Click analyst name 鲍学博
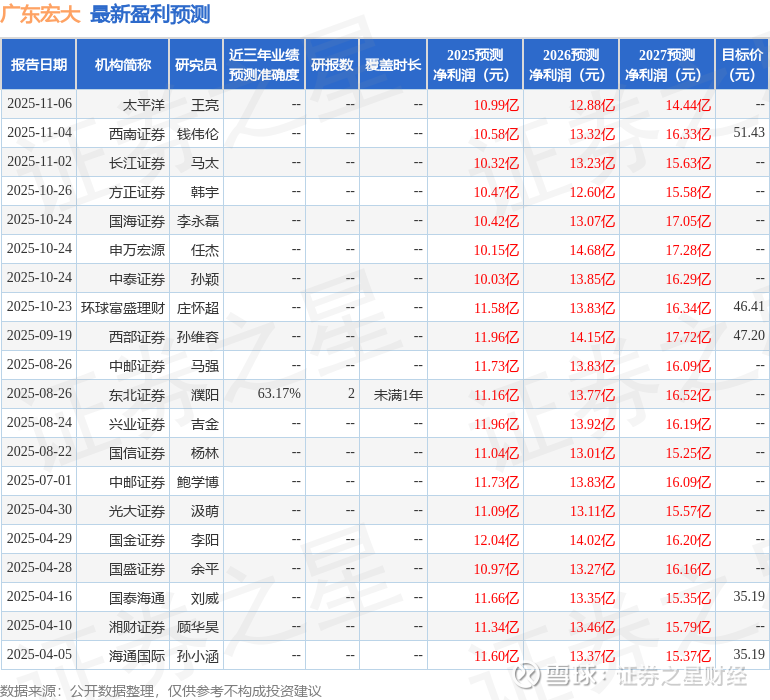Viewport: 770px width, 700px height. coord(198,481)
